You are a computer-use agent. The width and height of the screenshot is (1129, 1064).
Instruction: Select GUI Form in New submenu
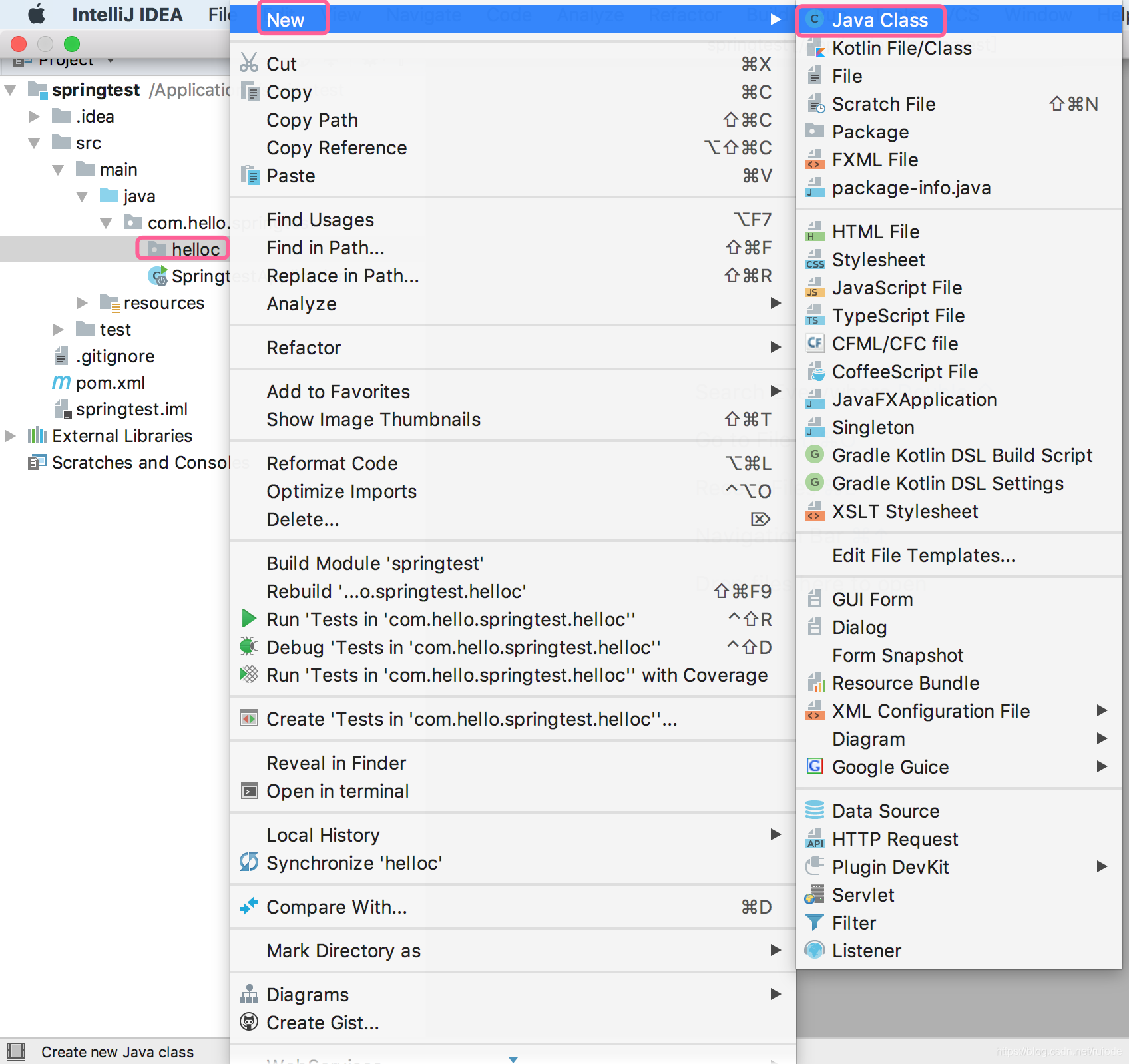pos(959,599)
